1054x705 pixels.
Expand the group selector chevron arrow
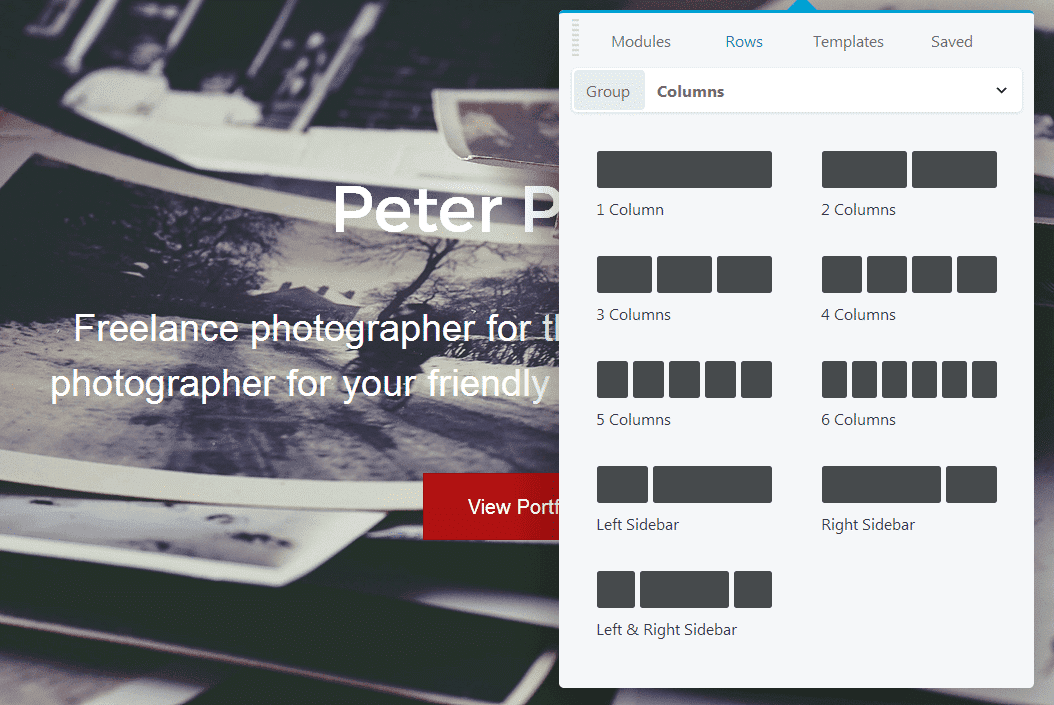point(1001,90)
